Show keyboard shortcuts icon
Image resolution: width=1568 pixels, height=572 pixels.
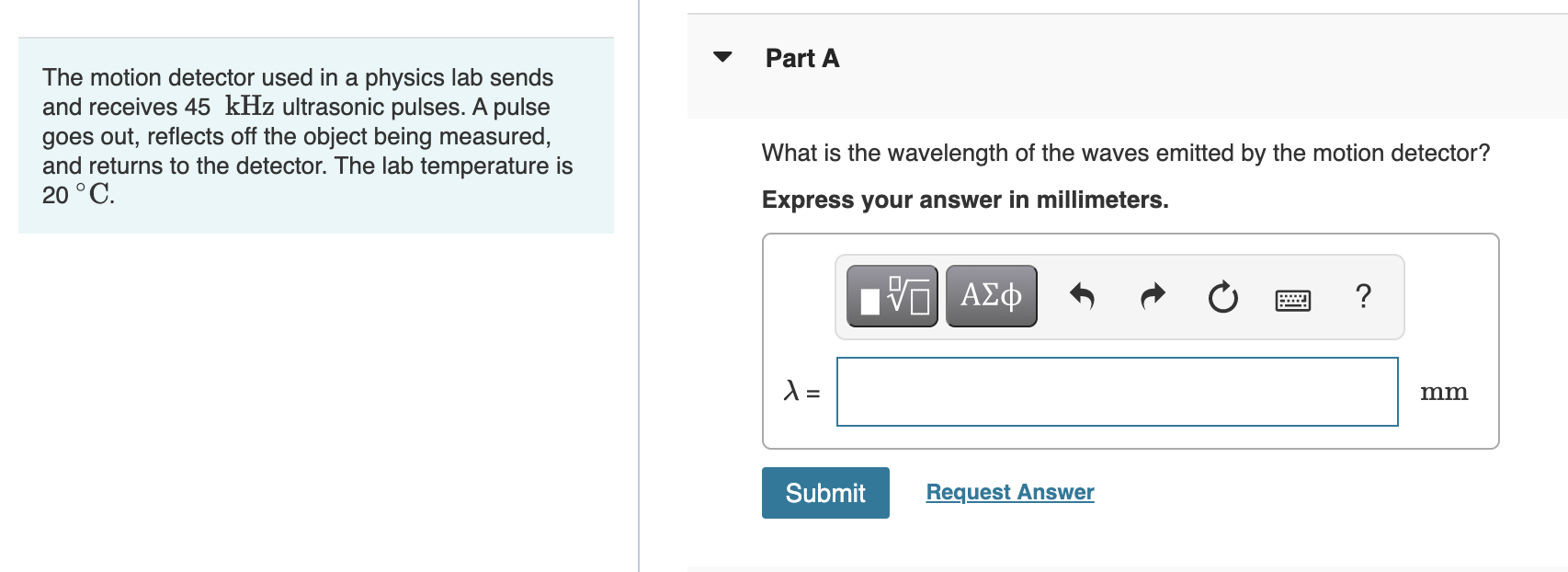click(1293, 300)
